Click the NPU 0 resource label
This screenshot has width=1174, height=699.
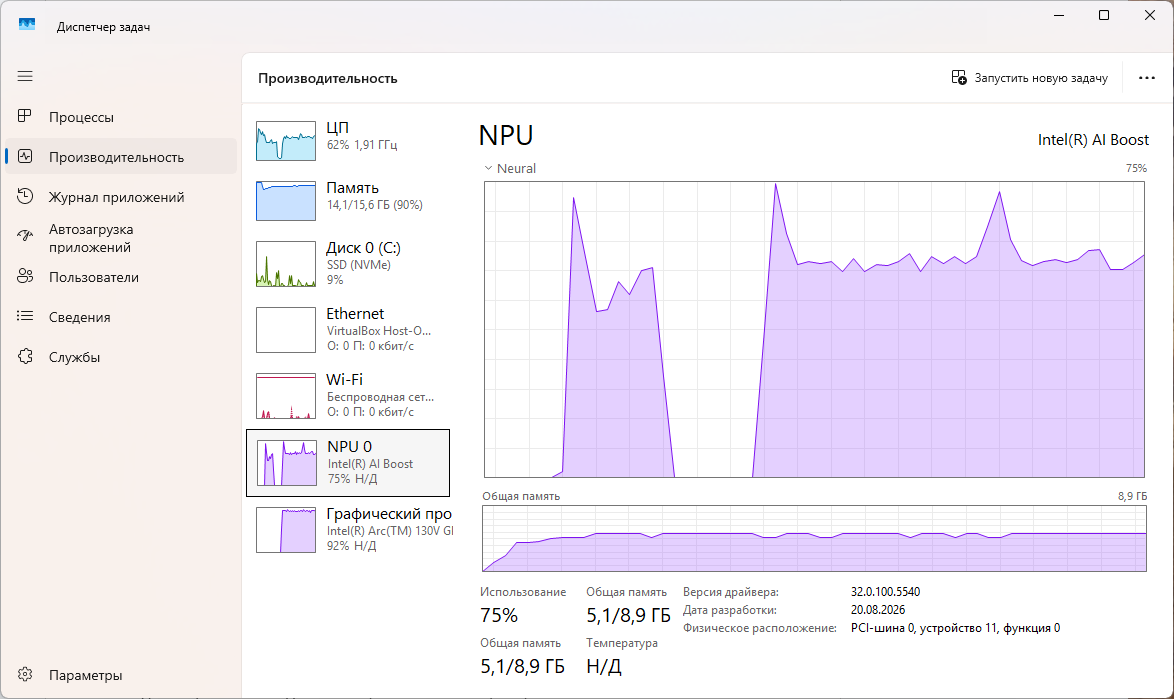tap(349, 446)
